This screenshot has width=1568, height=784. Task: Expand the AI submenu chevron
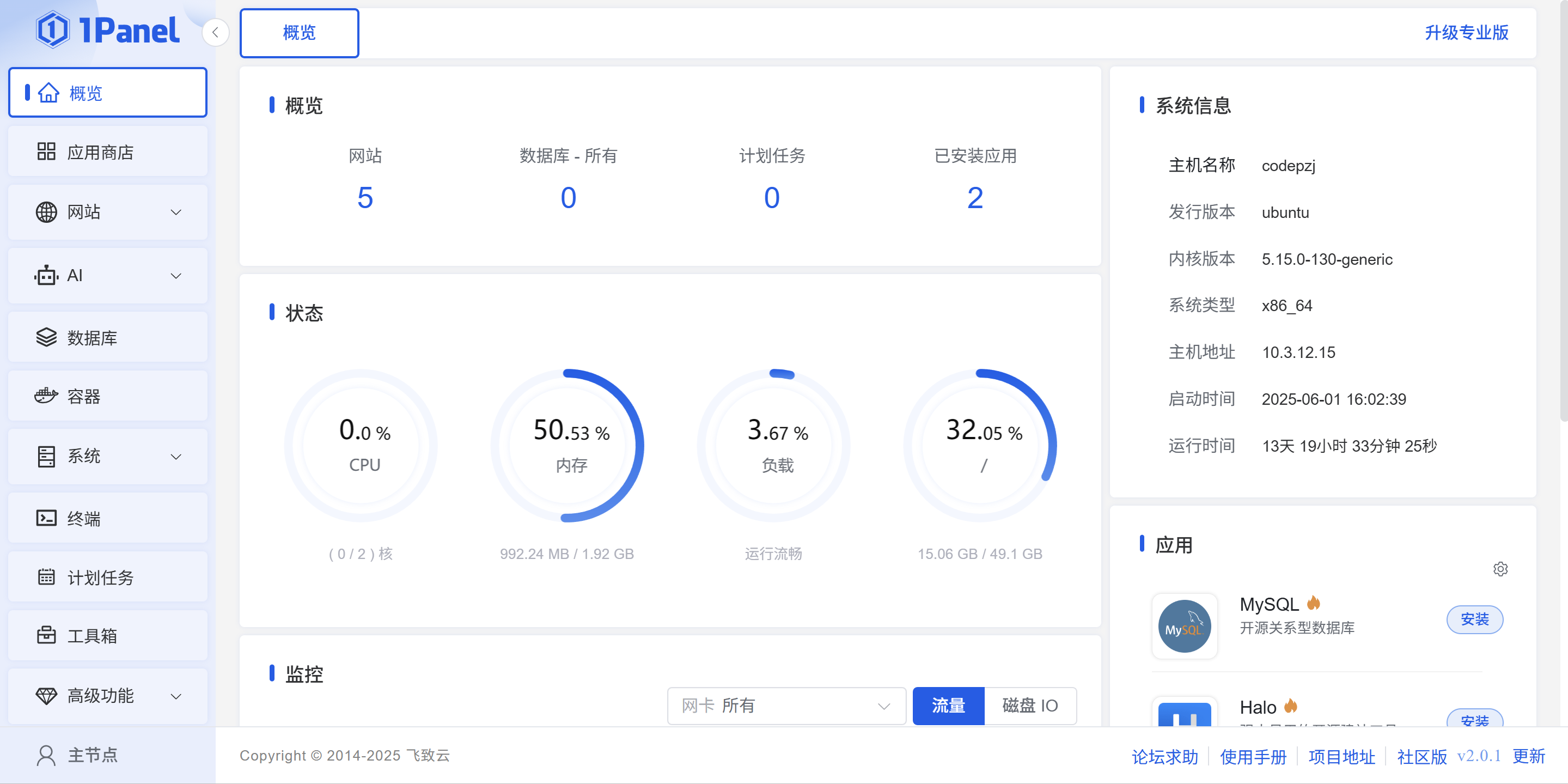click(176, 276)
